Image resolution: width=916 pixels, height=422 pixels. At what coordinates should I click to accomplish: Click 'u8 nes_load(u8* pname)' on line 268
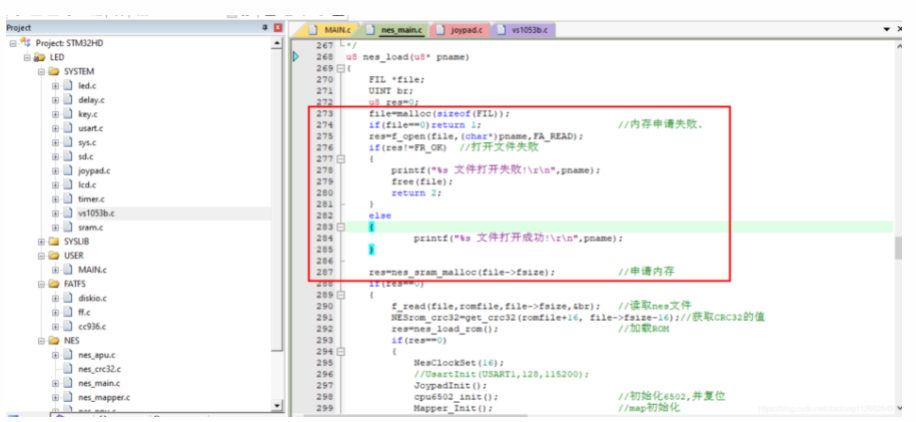(x=407, y=57)
